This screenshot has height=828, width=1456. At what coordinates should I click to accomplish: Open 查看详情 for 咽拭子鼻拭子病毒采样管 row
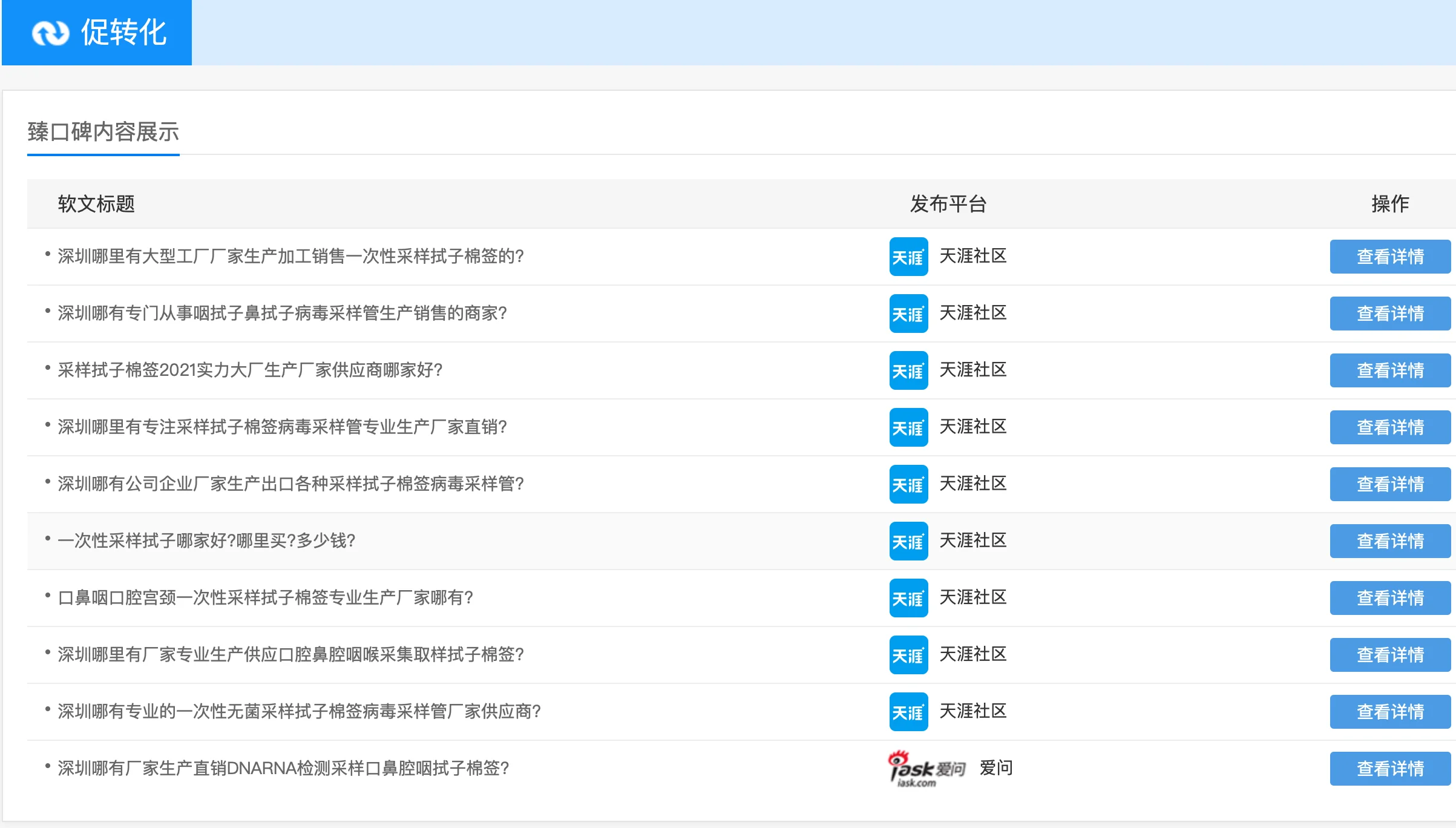coord(1390,314)
